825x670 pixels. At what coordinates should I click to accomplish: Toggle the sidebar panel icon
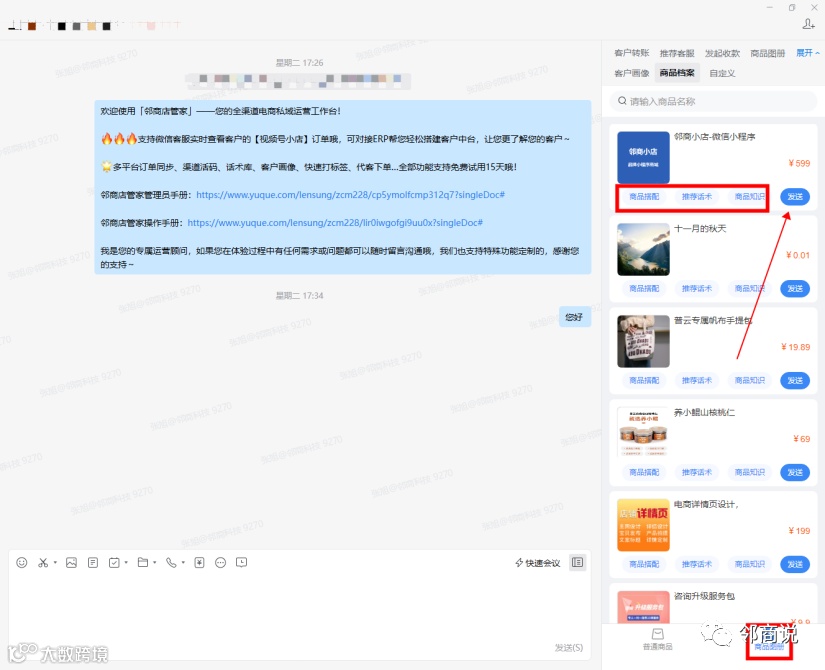[x=577, y=563]
